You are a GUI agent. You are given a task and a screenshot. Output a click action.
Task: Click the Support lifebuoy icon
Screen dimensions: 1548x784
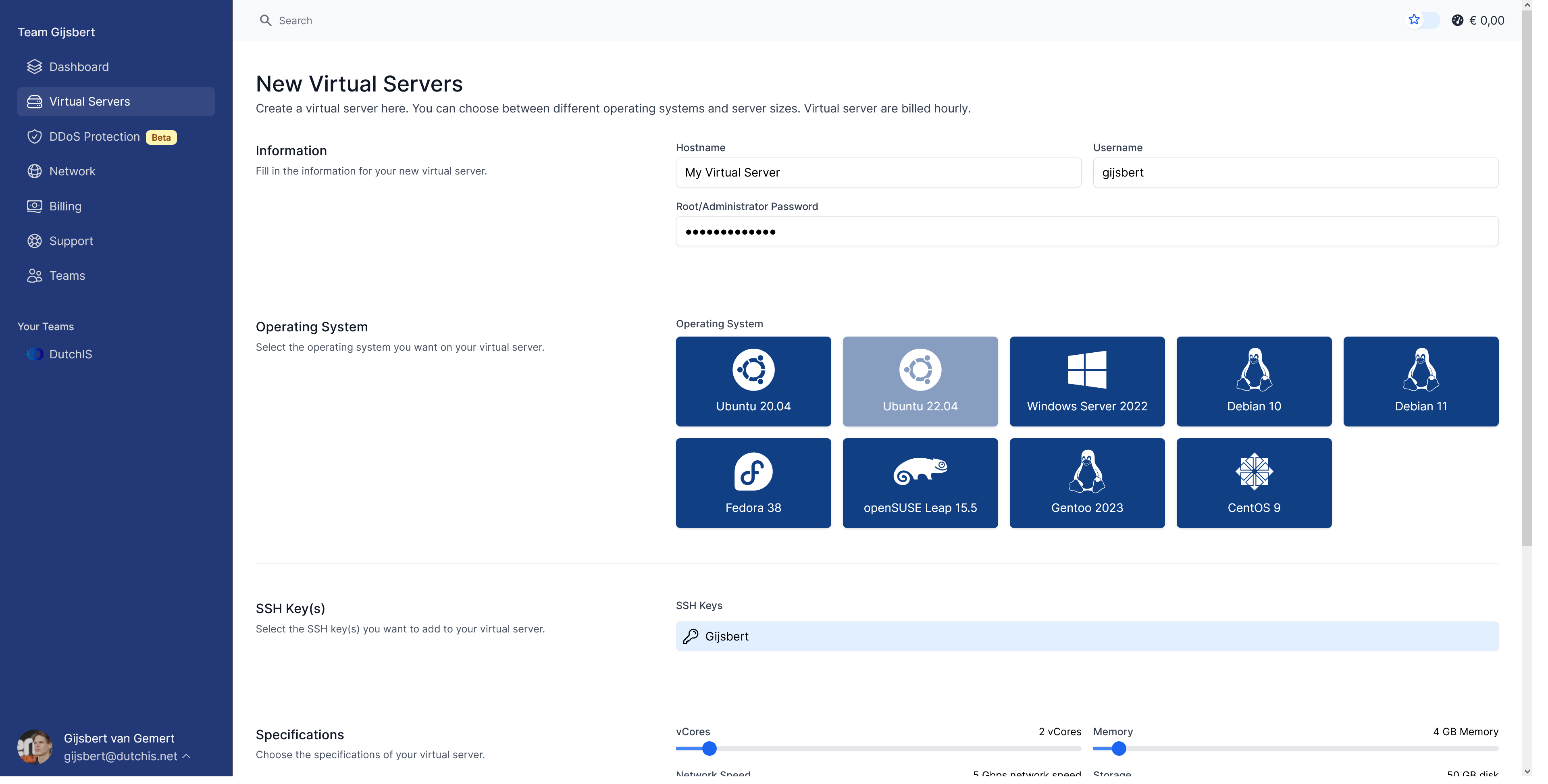[35, 243]
